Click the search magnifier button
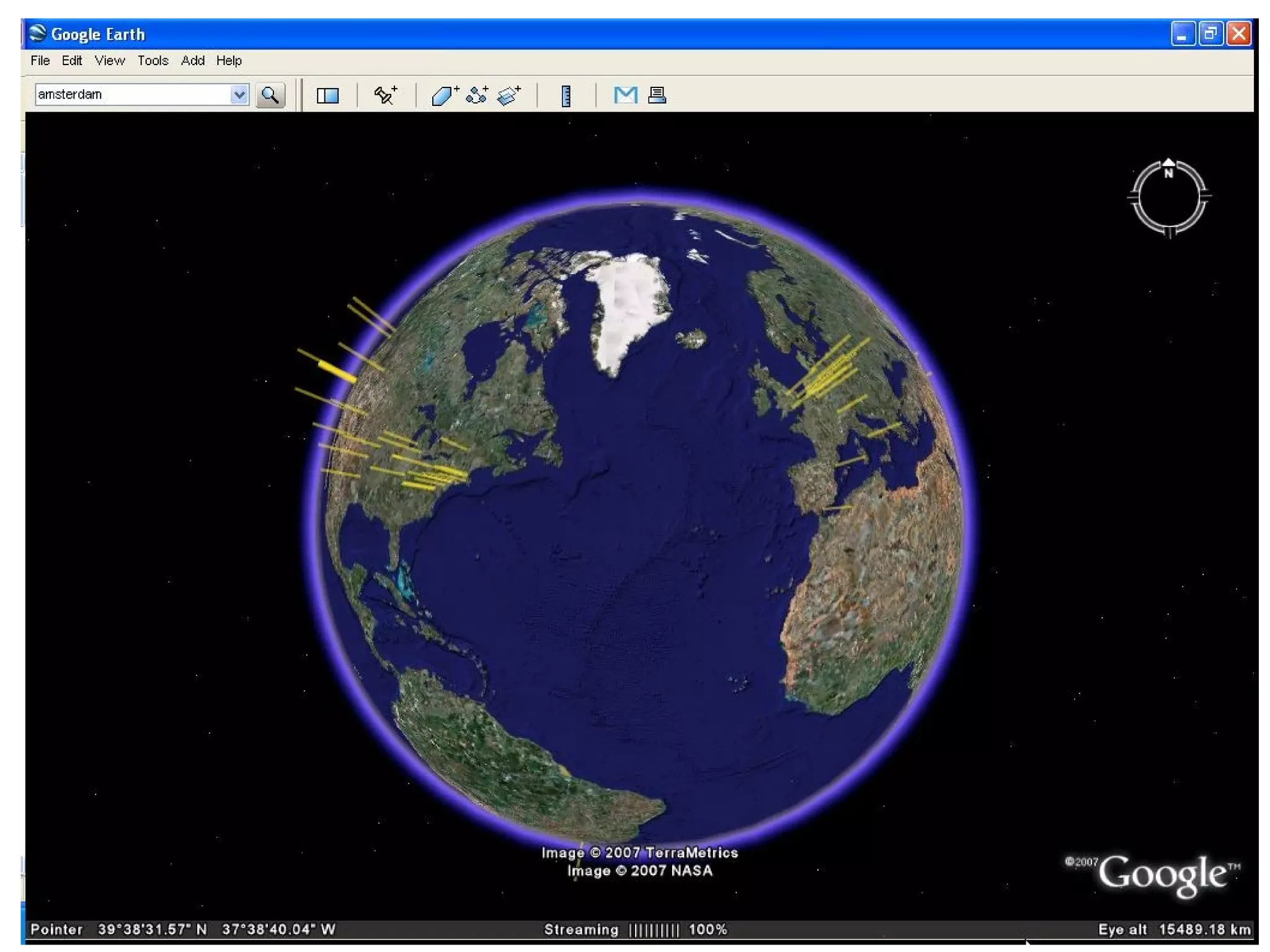1270x952 pixels. (x=270, y=95)
